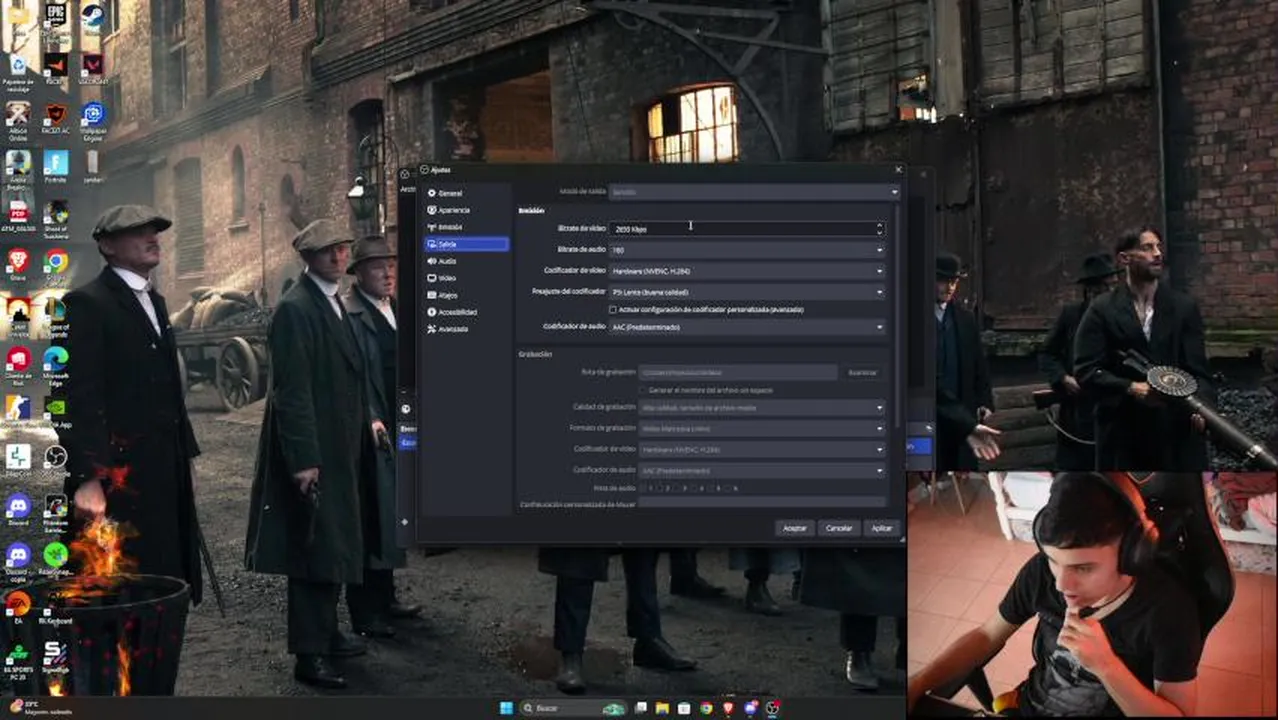Open EA desktop icon
Screen dimensions: 1278x720
[x=18, y=607]
